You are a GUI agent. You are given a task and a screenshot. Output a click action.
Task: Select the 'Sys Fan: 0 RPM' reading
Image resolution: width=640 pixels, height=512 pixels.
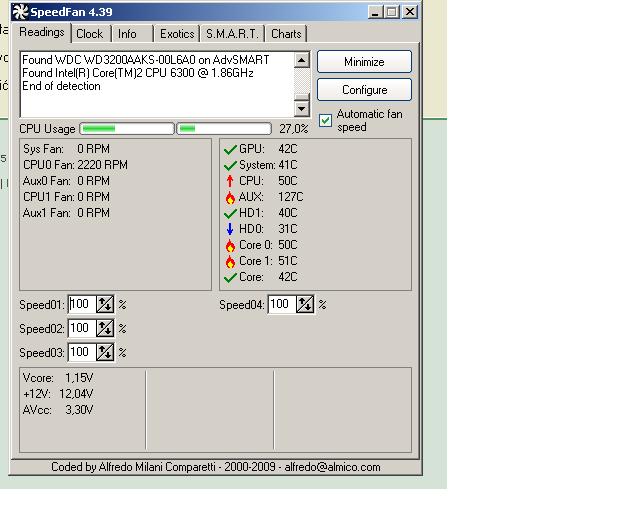(x=67, y=149)
